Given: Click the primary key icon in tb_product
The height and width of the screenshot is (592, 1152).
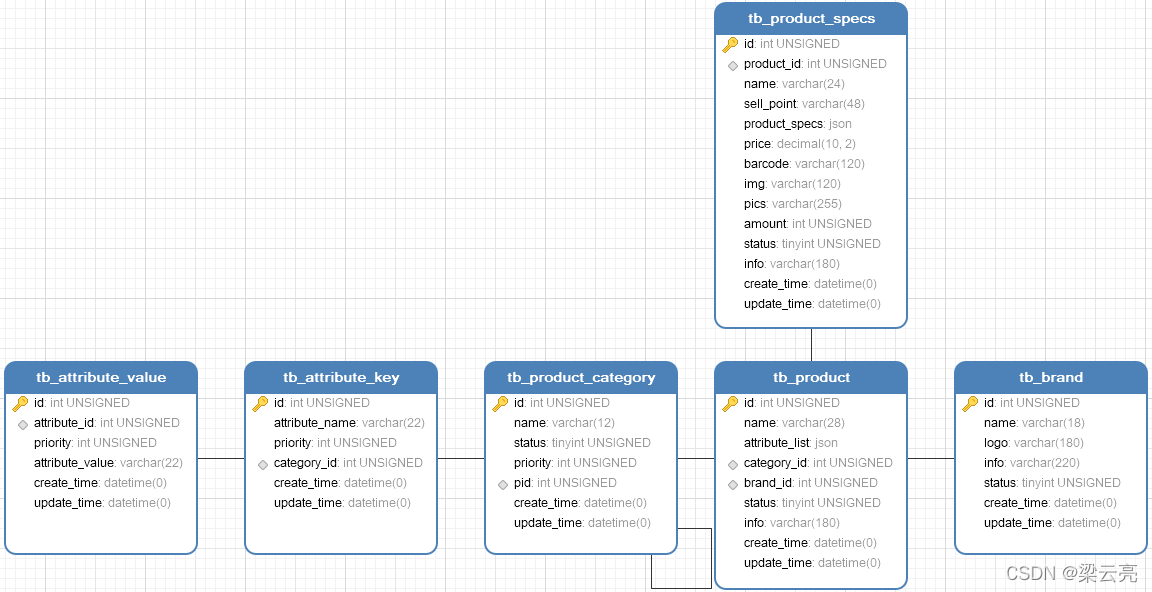Looking at the screenshot, I should [x=730, y=403].
